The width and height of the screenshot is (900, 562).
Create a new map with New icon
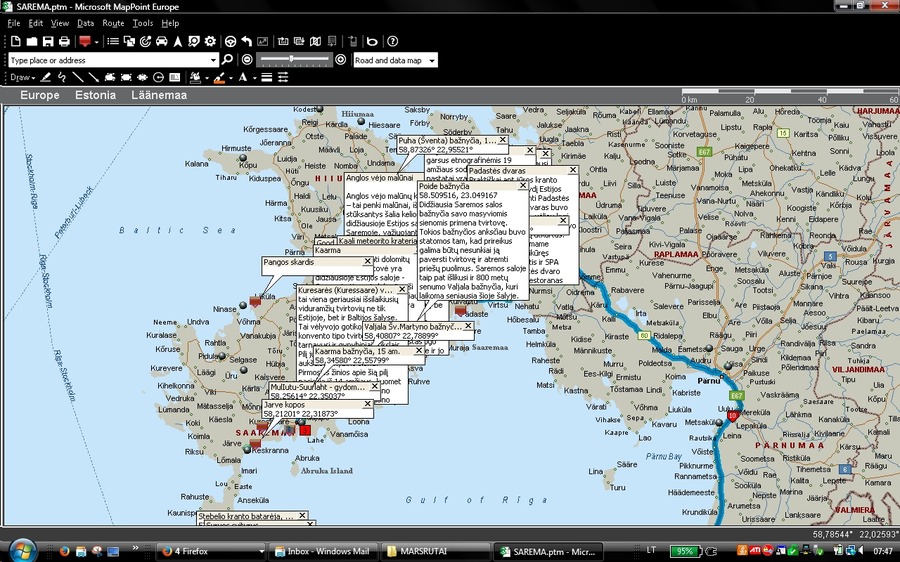15,41
